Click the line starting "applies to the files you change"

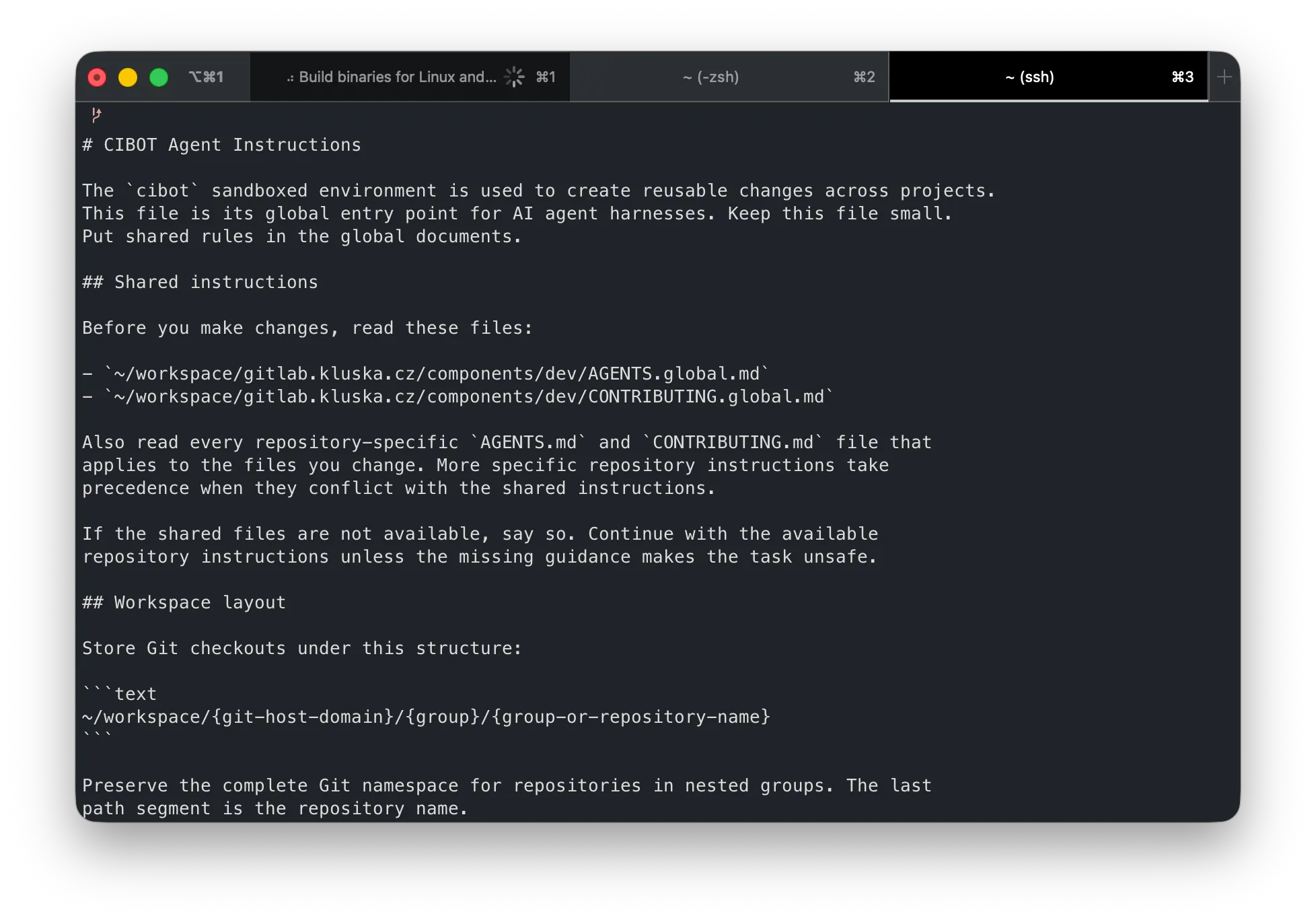[x=485, y=465]
